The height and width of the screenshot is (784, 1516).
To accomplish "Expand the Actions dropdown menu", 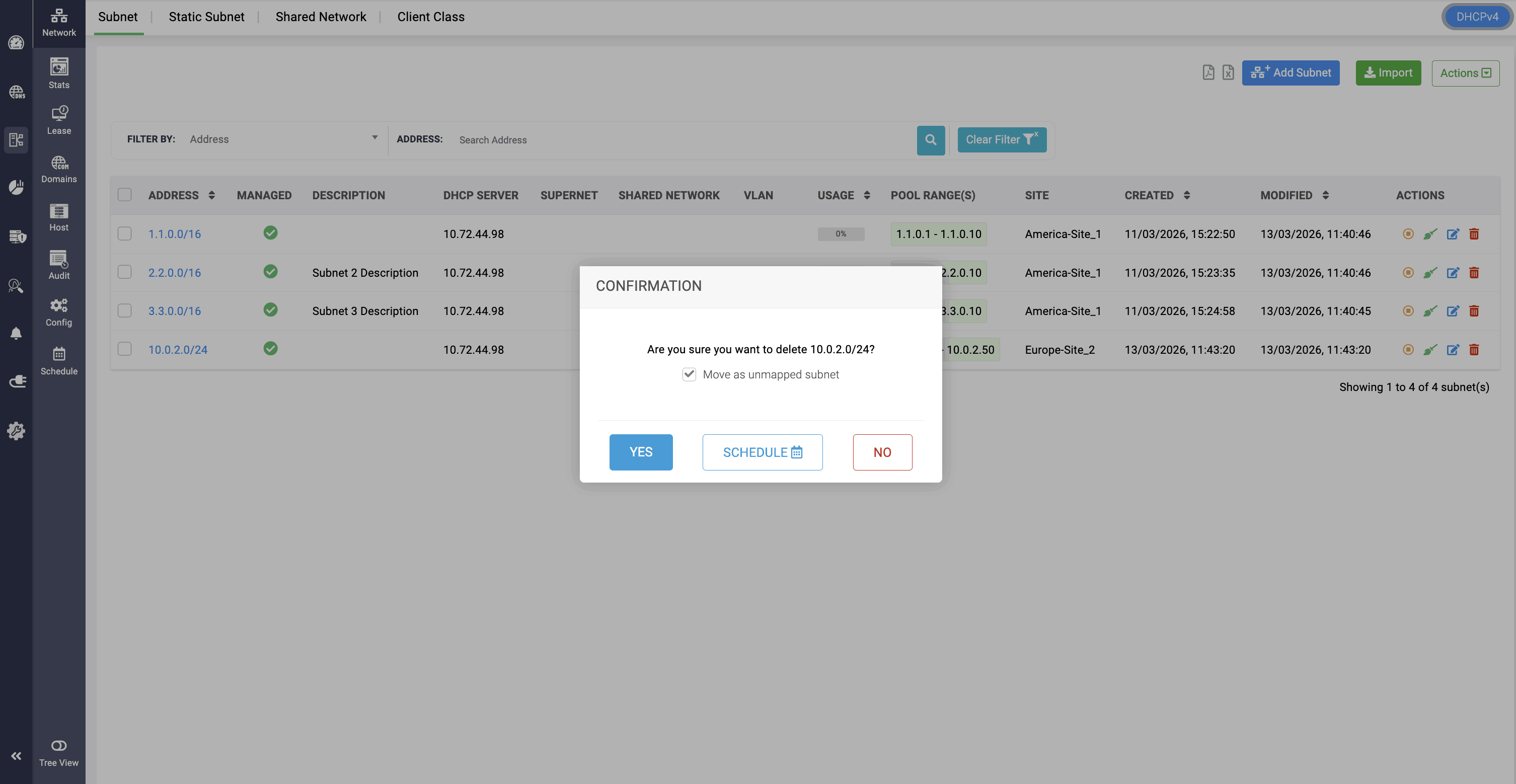I will tap(1465, 73).
